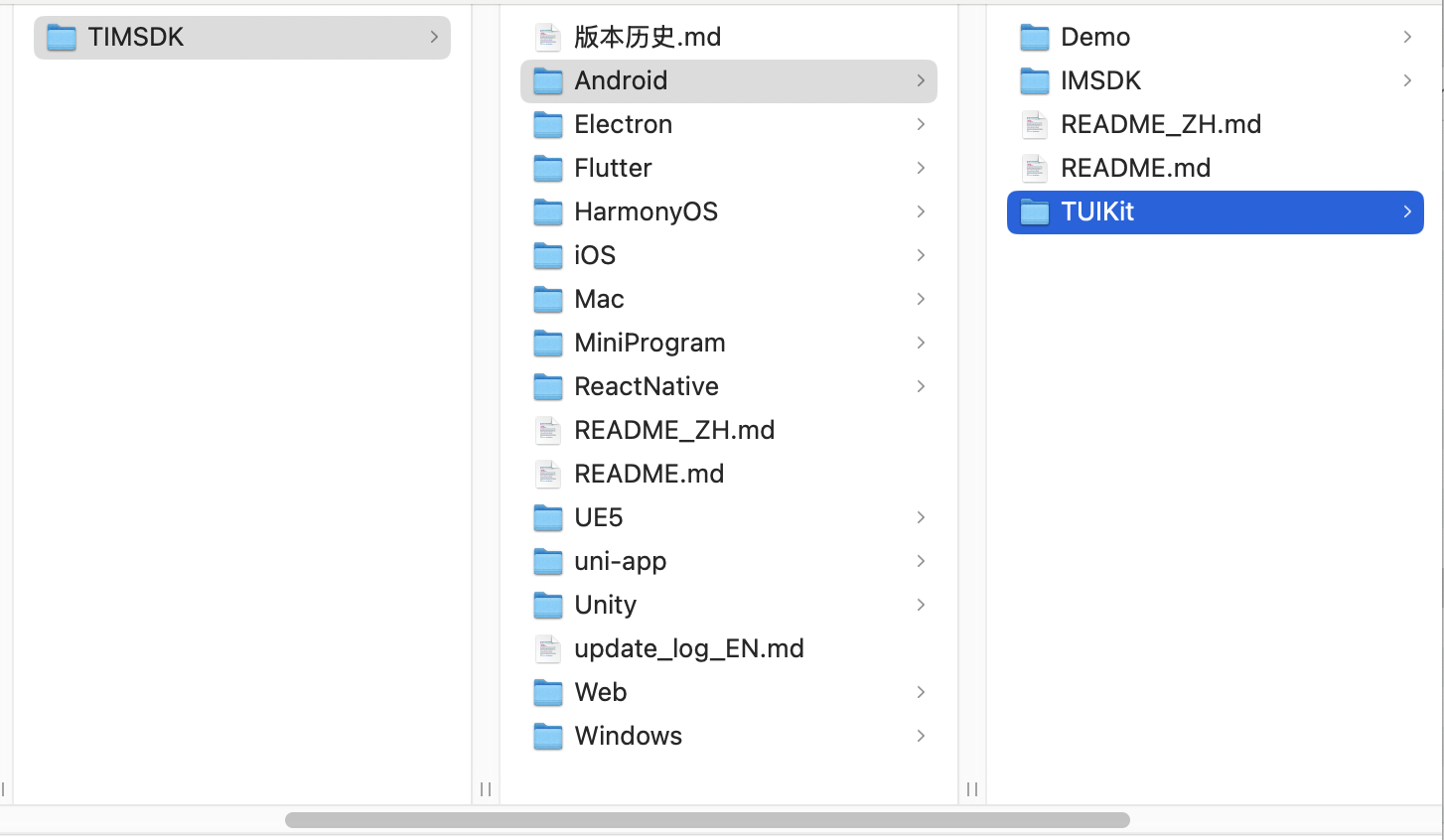Screen dimensions: 1444x840
Task: Click the "版本历史.md" file name
Action: click(x=648, y=37)
